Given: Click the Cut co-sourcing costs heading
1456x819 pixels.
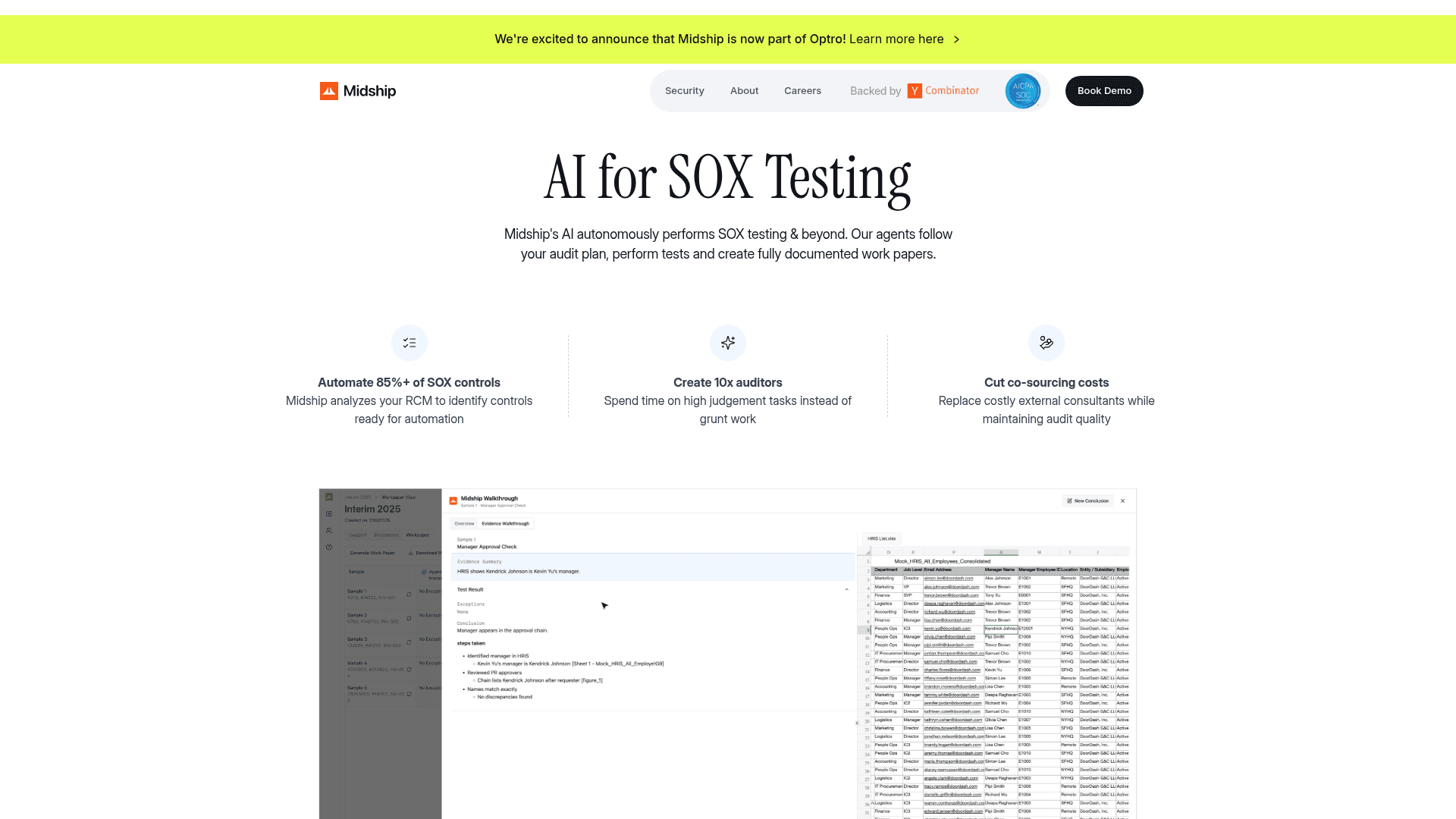Looking at the screenshot, I should (x=1046, y=383).
